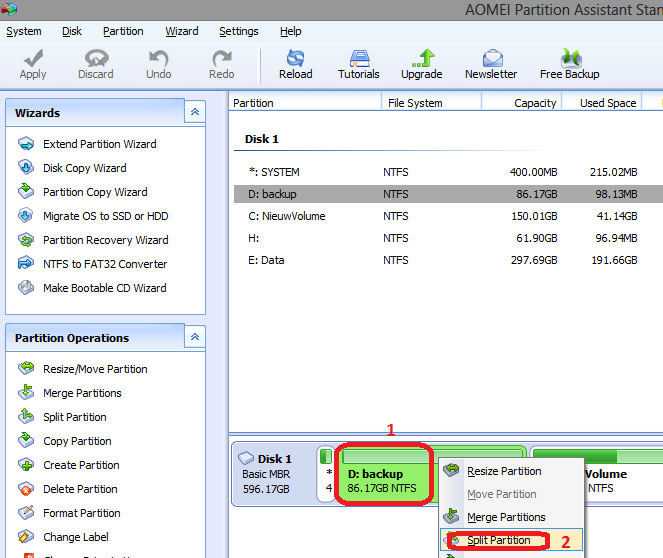Click Merge Partitions sidebar icon
The image size is (663, 558).
click(x=26, y=393)
